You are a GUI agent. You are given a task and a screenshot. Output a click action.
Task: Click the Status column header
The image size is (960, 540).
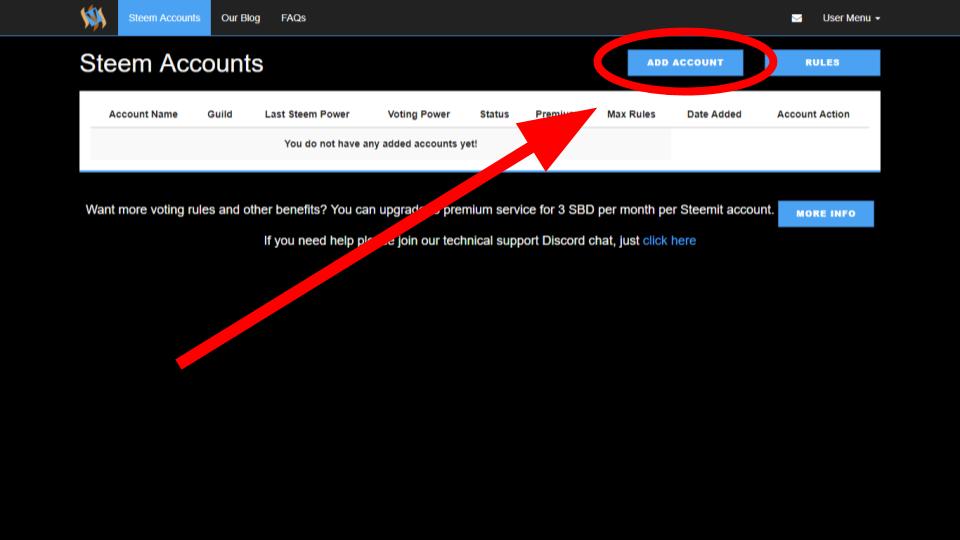pos(494,114)
